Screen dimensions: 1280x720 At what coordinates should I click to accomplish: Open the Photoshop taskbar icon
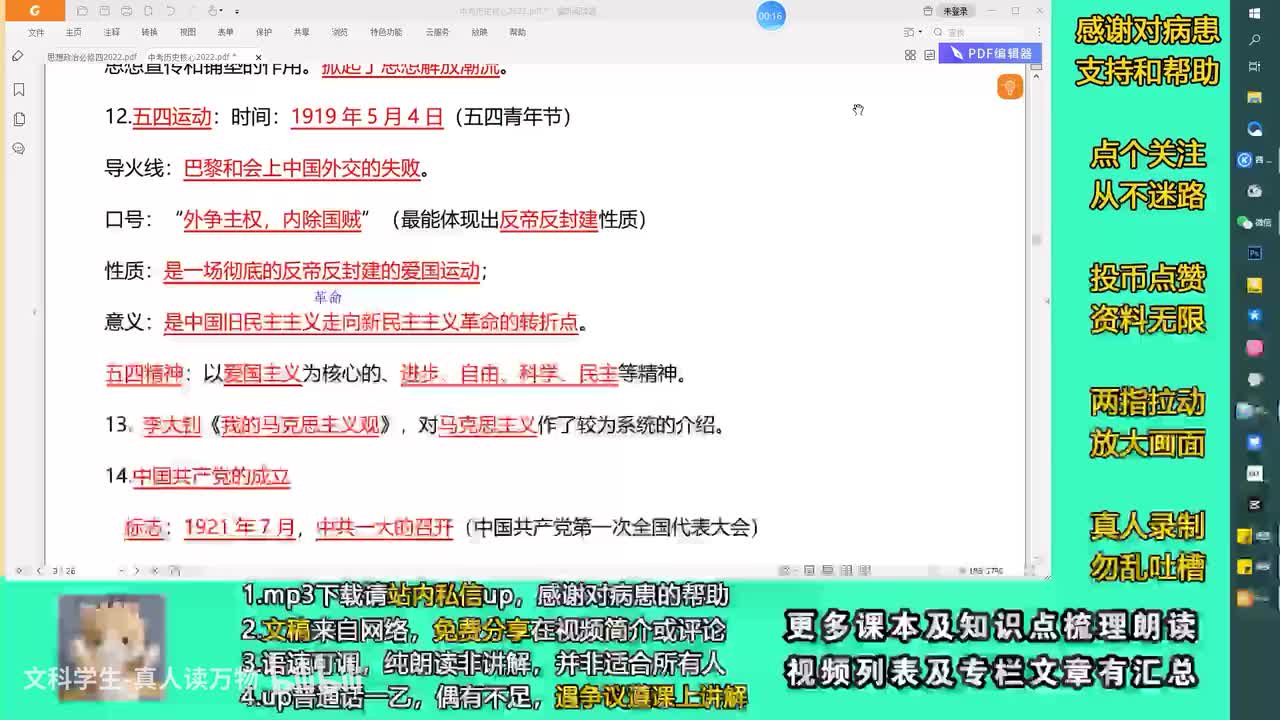click(x=1255, y=254)
